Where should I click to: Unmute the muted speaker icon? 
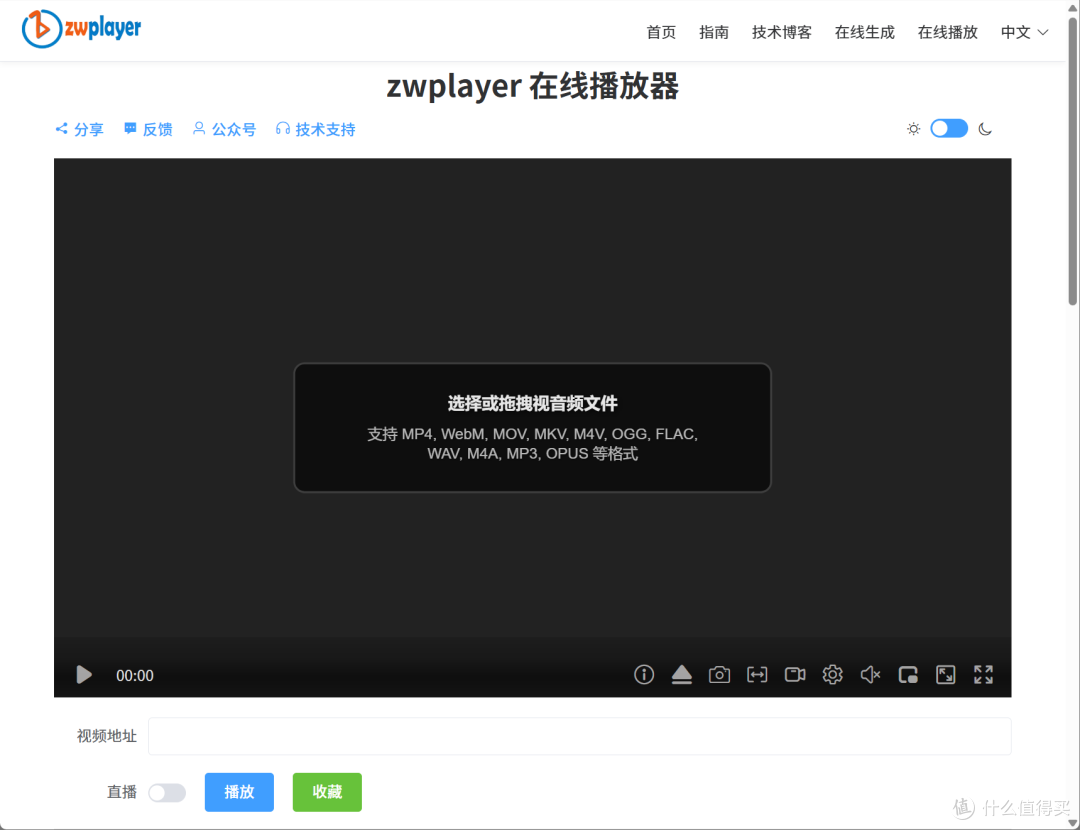click(x=871, y=674)
